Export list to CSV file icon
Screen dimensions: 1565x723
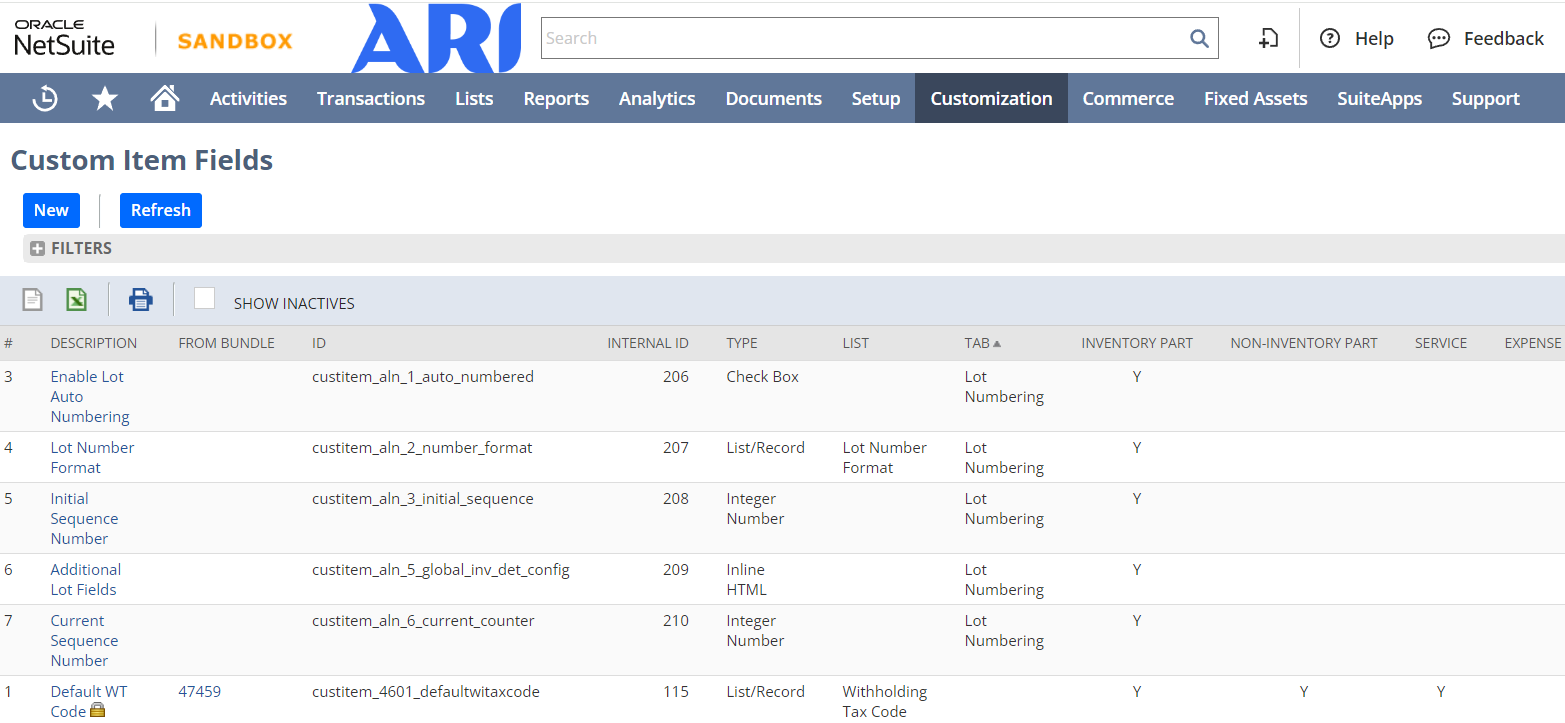pos(33,299)
